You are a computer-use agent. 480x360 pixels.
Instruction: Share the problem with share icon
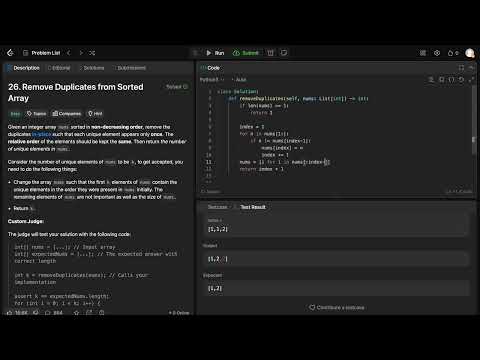pos(89,313)
